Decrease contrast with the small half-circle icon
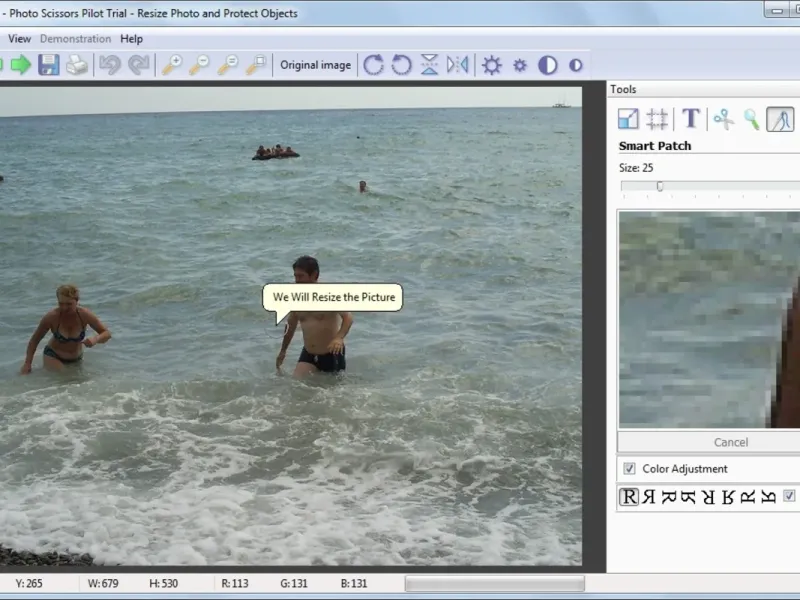The image size is (800, 600). pyautogui.click(x=576, y=65)
